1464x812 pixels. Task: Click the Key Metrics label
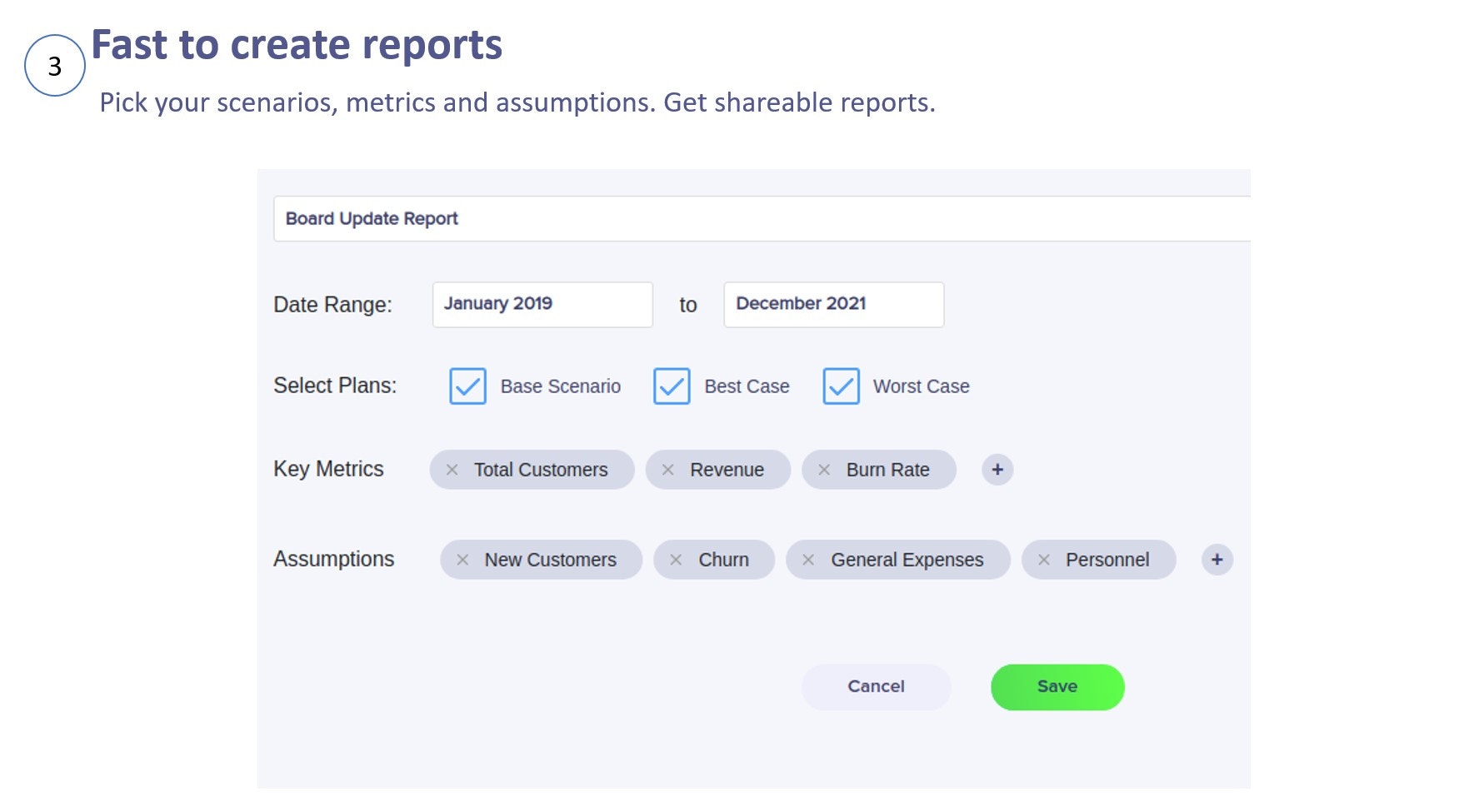pyautogui.click(x=328, y=469)
